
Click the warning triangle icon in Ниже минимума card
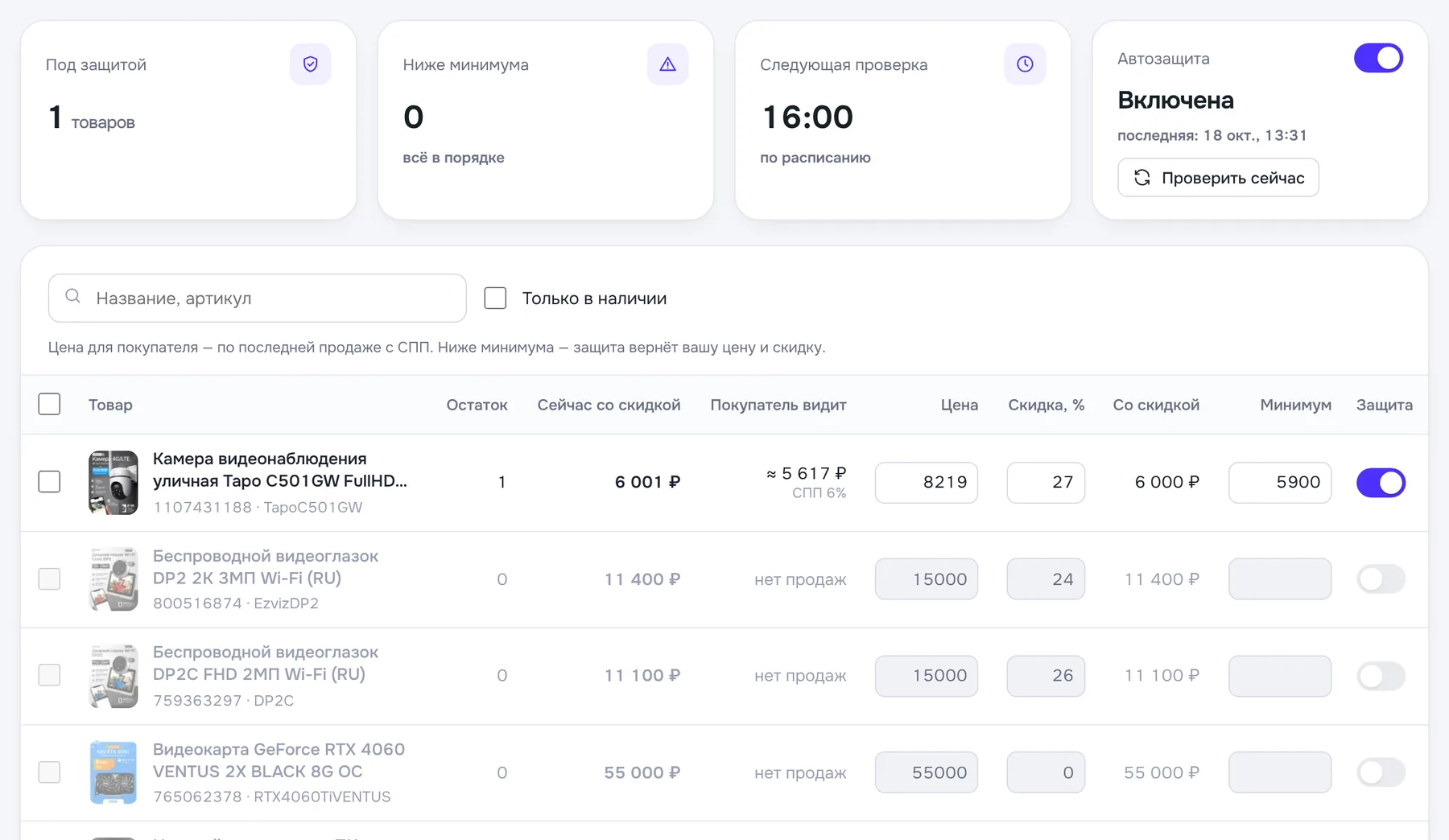click(667, 64)
